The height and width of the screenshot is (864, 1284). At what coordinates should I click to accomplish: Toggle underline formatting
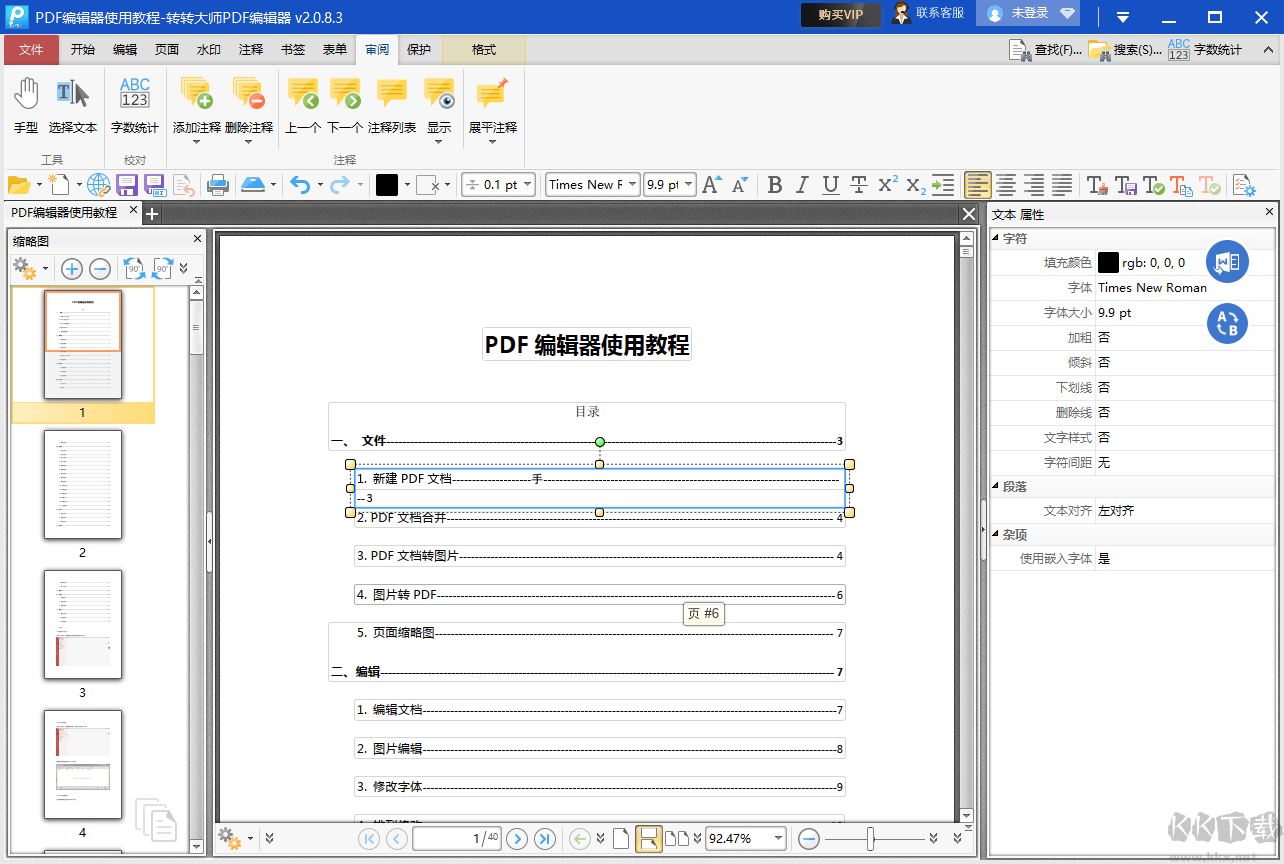pos(828,185)
